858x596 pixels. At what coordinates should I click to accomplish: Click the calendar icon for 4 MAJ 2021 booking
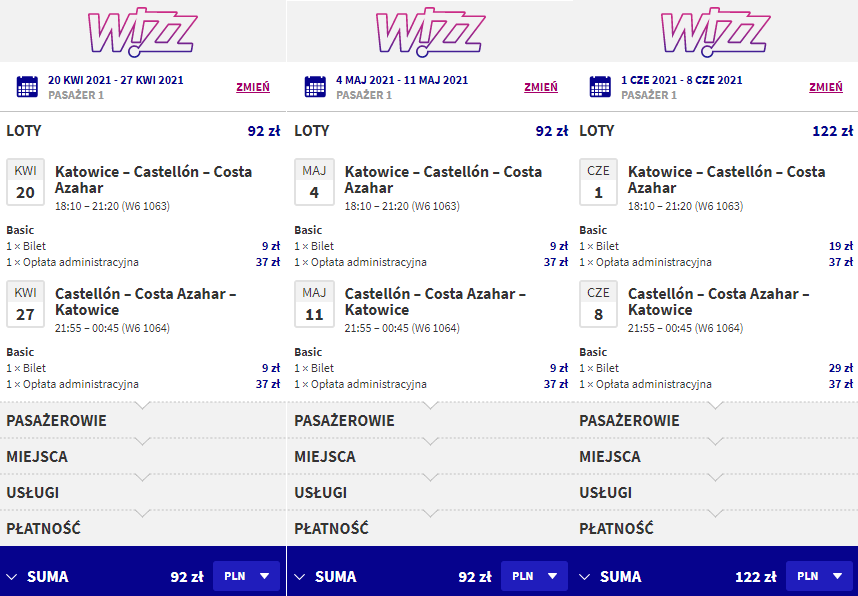[315, 87]
